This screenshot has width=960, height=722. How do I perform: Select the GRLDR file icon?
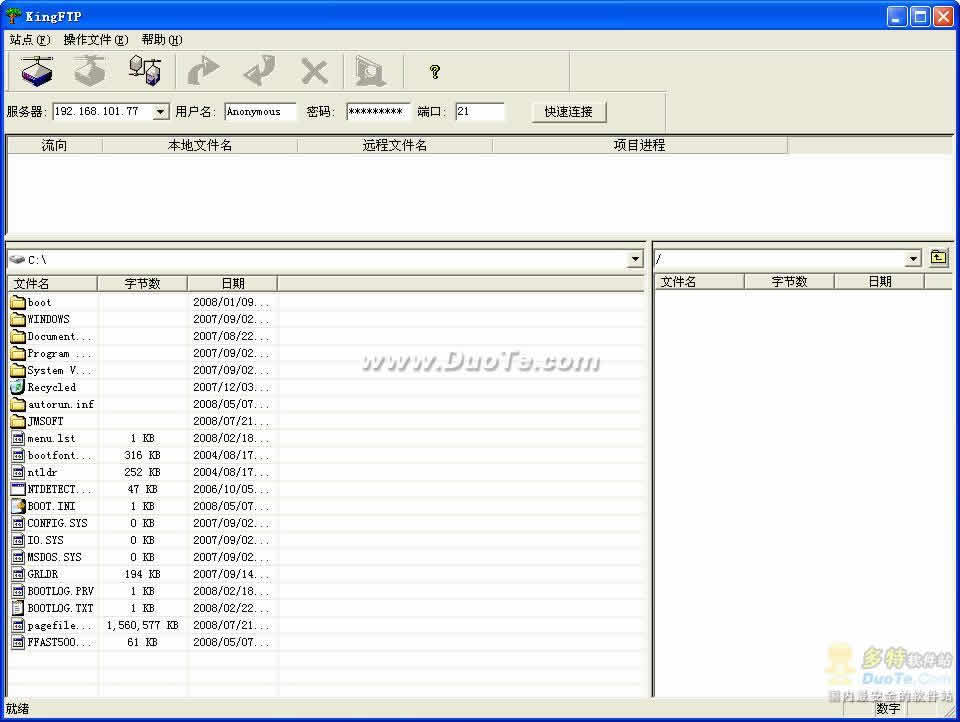coord(18,574)
